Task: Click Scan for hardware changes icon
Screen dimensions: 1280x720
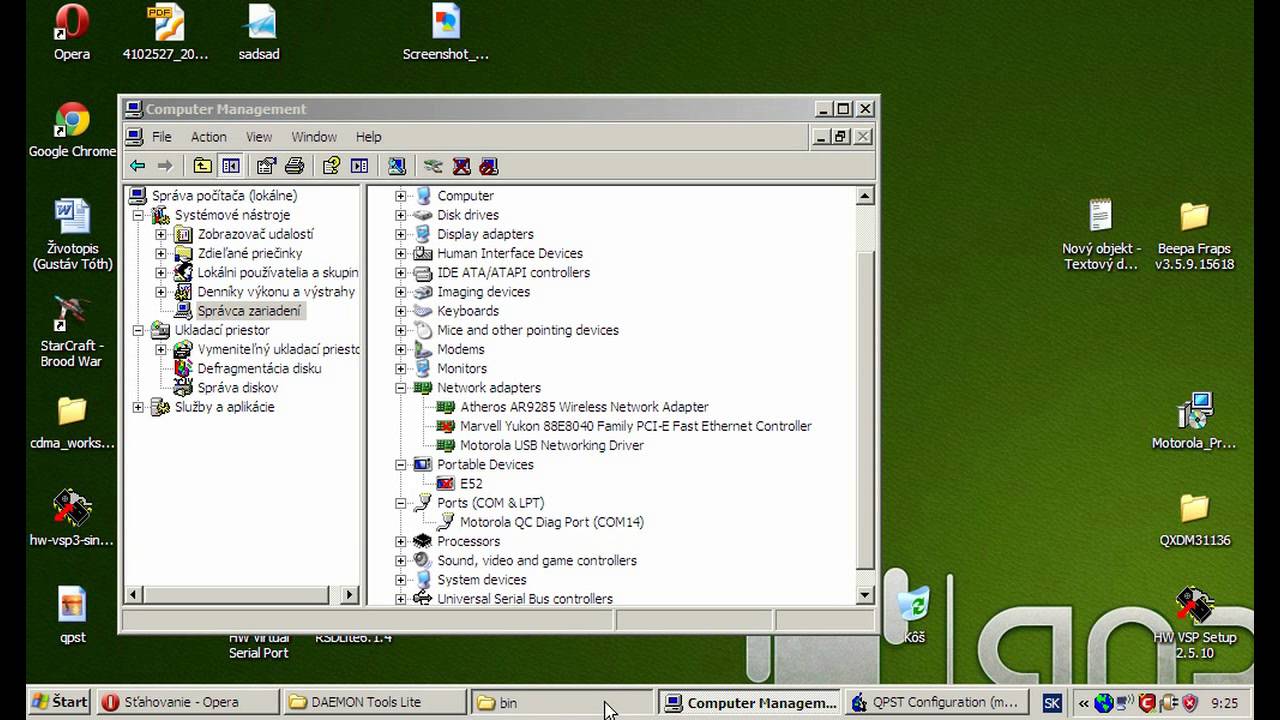Action: 397,166
